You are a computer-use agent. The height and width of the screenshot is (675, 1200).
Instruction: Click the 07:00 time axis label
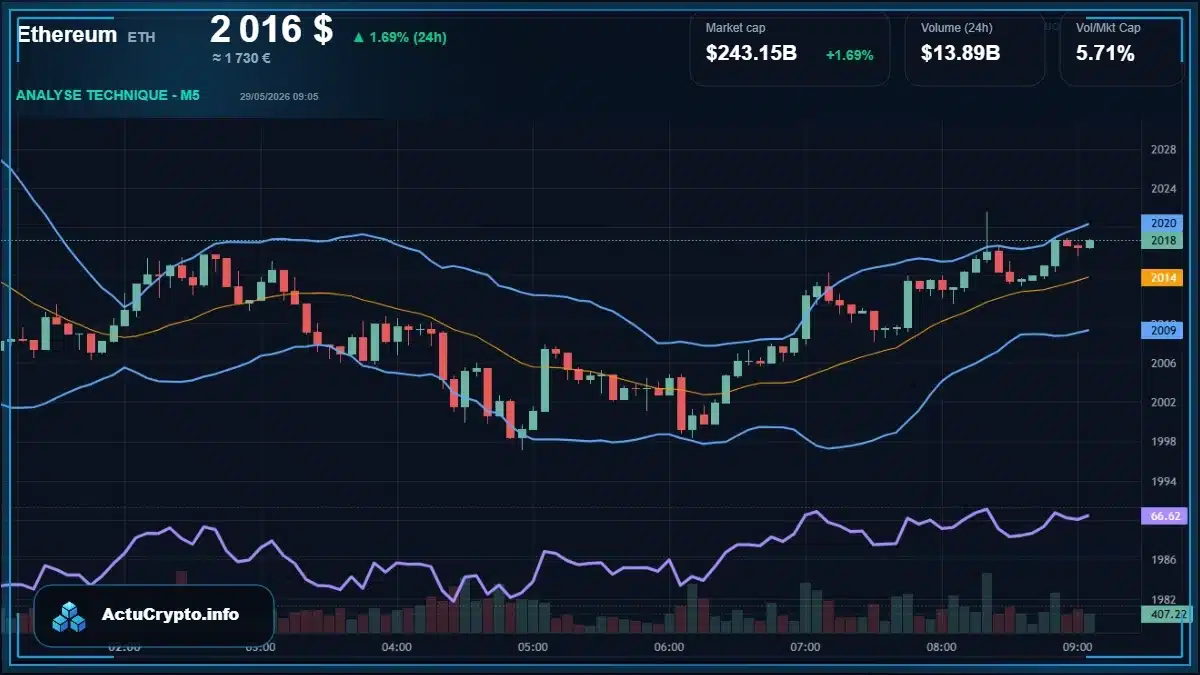(x=805, y=647)
